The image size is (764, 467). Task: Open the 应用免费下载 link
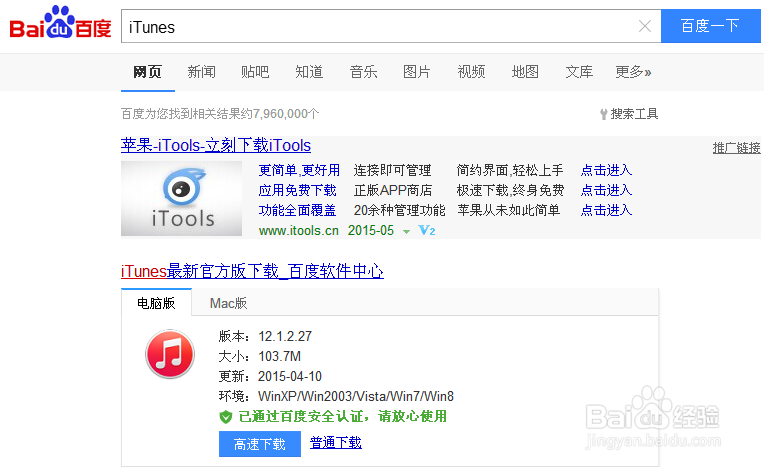tap(297, 190)
